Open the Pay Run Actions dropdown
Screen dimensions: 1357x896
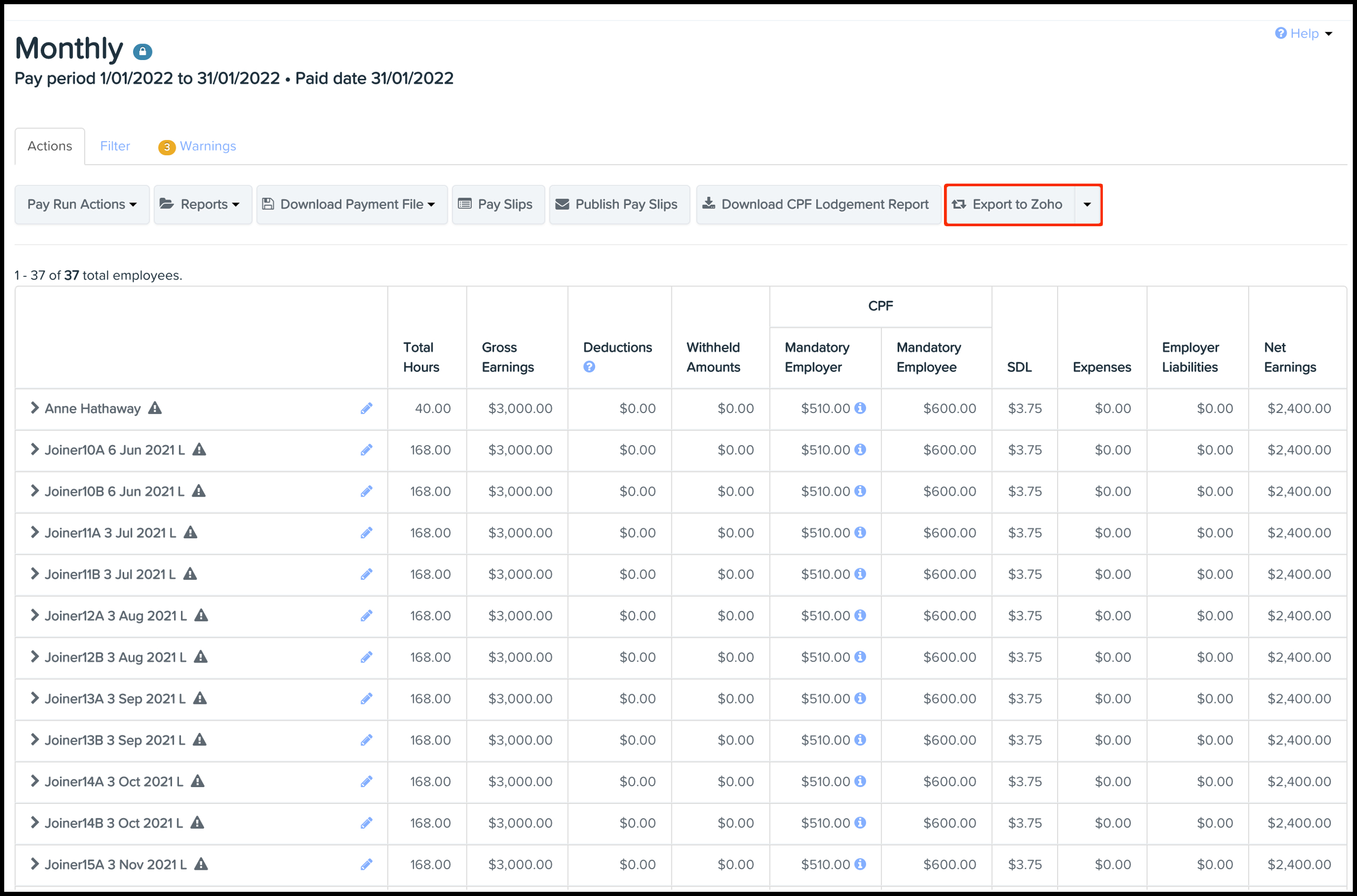point(82,205)
